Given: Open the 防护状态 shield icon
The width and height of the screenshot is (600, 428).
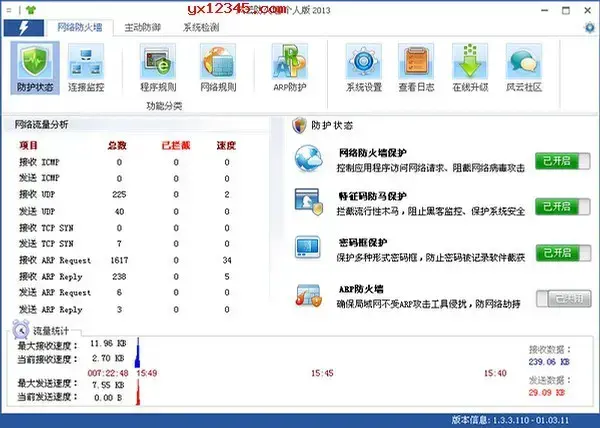Looking at the screenshot, I should [35, 68].
